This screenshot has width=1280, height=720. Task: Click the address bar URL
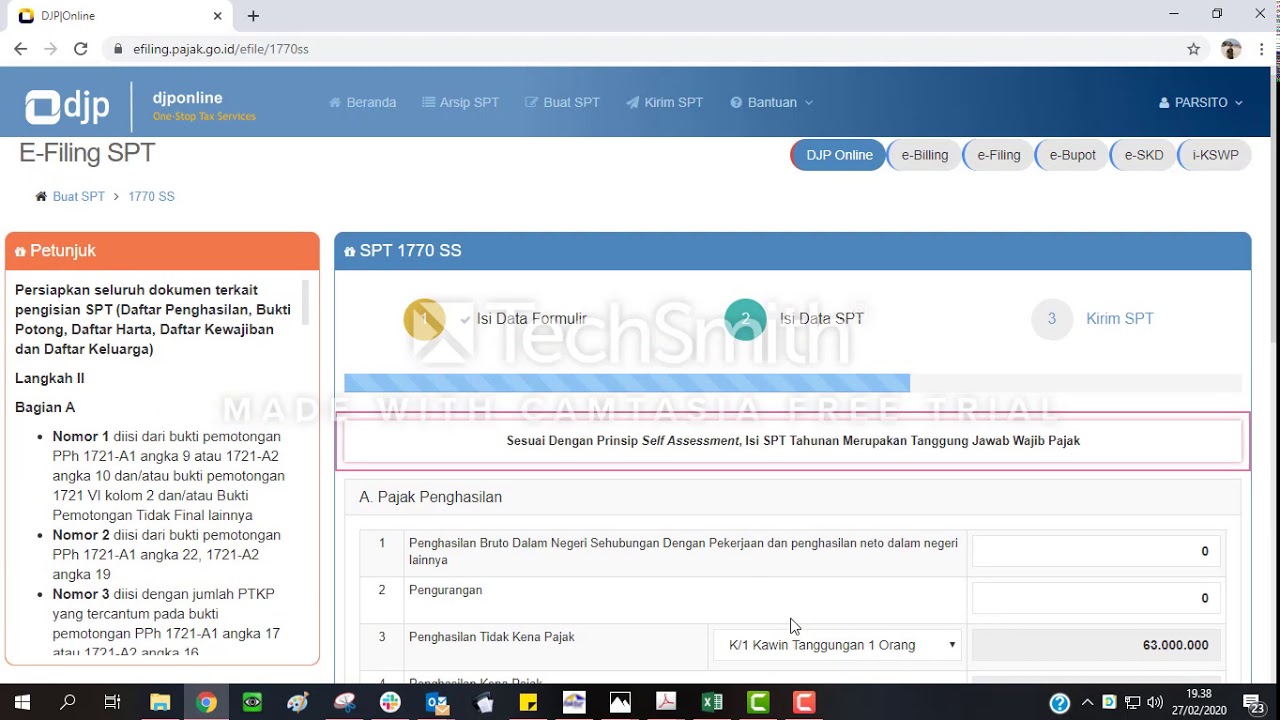[220, 49]
